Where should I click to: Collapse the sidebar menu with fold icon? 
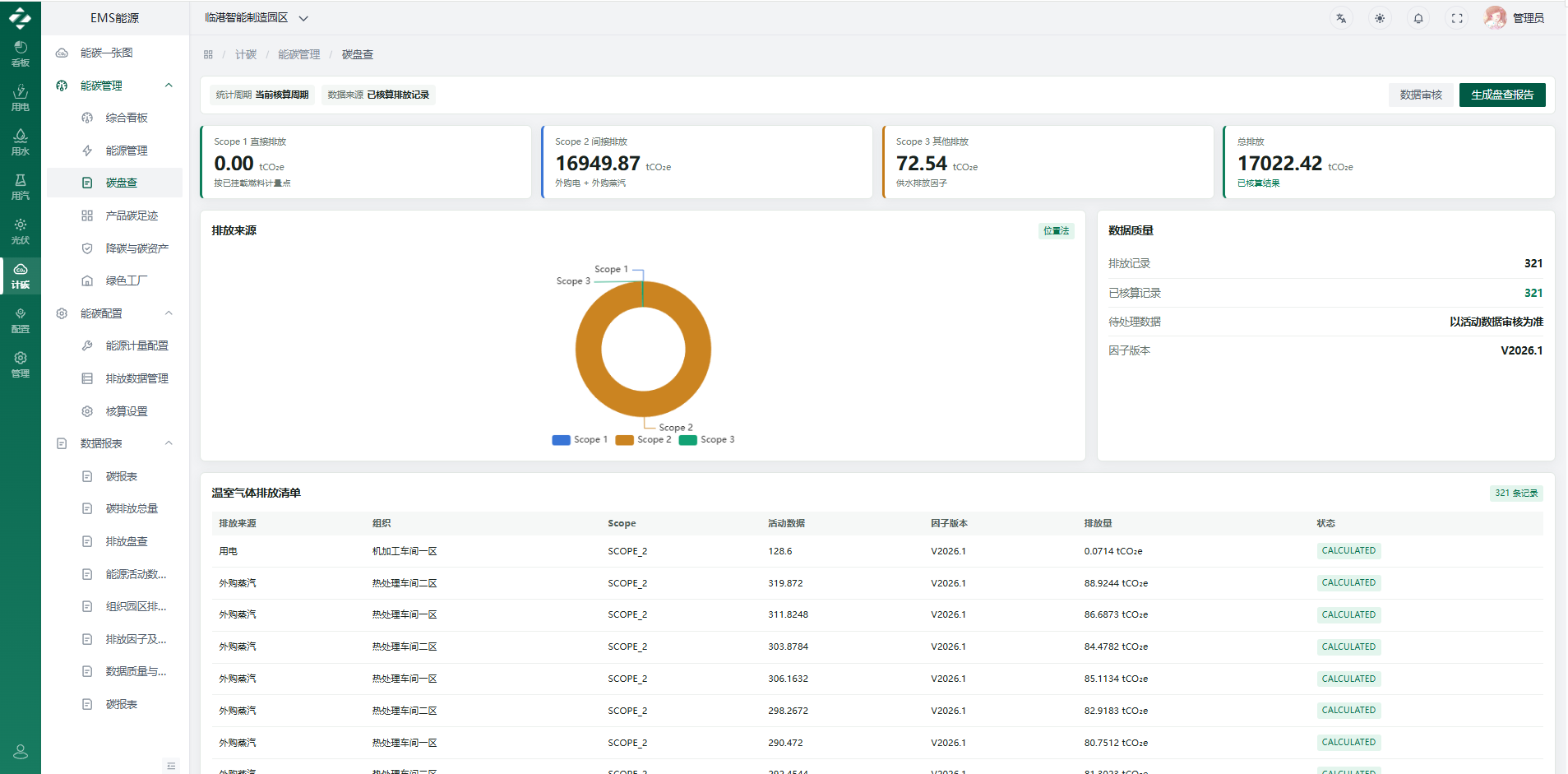coord(171,766)
